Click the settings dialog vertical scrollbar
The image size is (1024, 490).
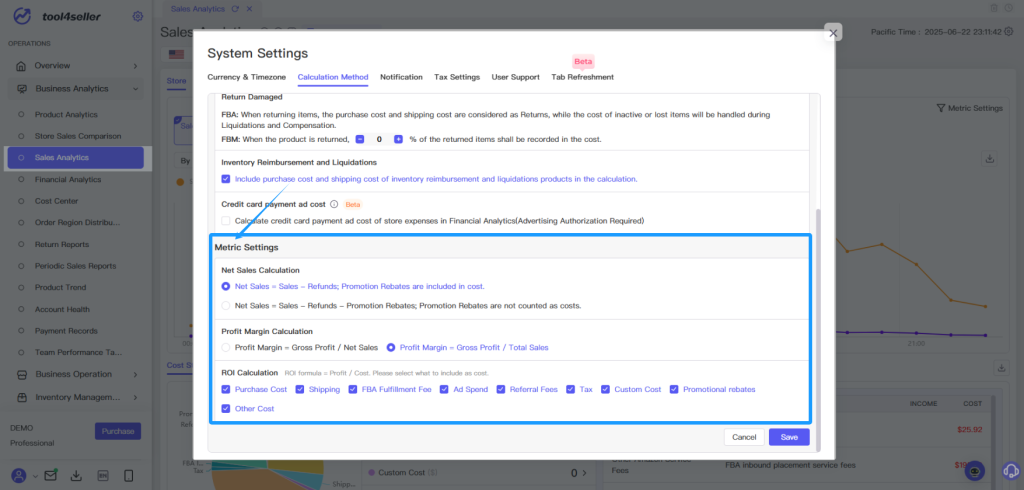818,330
